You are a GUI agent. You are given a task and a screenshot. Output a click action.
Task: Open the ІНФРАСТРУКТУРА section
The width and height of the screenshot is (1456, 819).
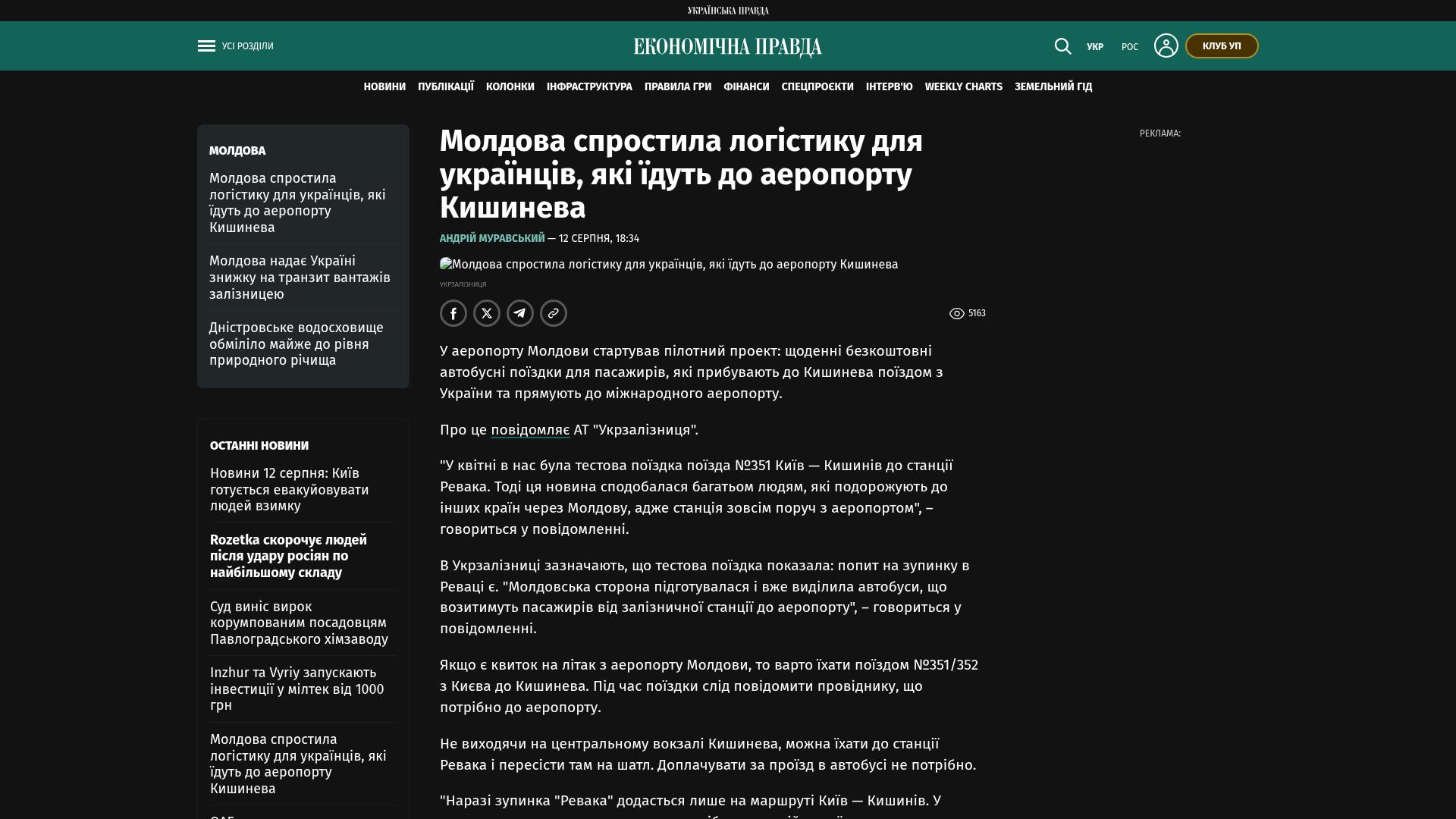click(x=589, y=86)
